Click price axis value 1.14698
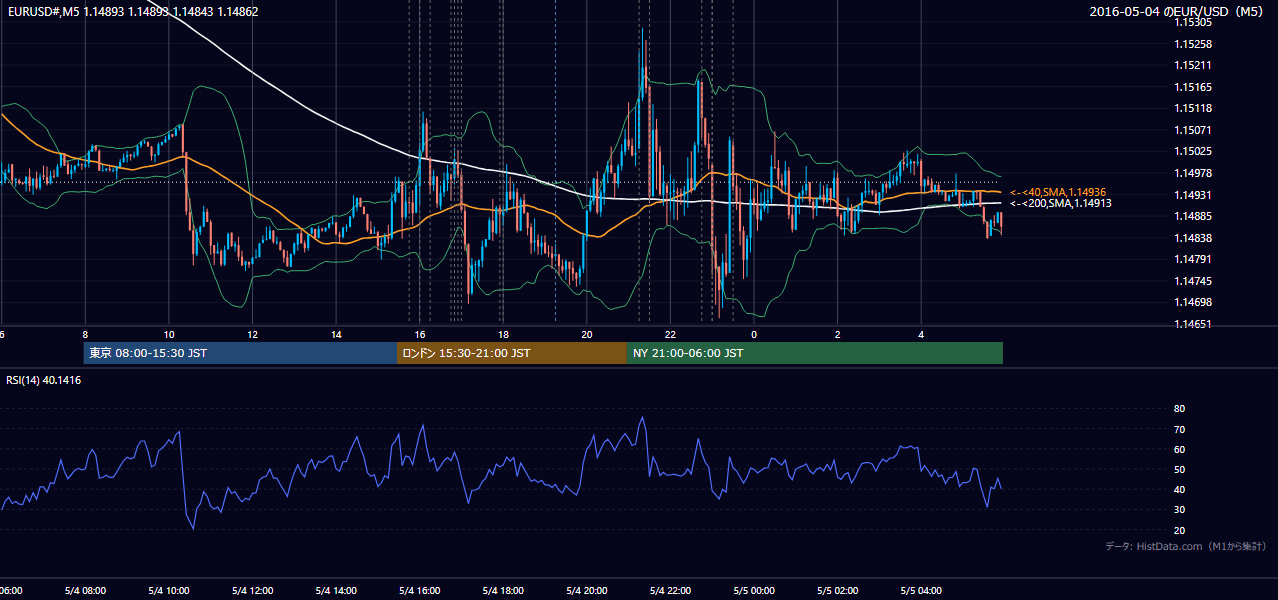Screen dimensions: 1278x600 (x=1192, y=302)
